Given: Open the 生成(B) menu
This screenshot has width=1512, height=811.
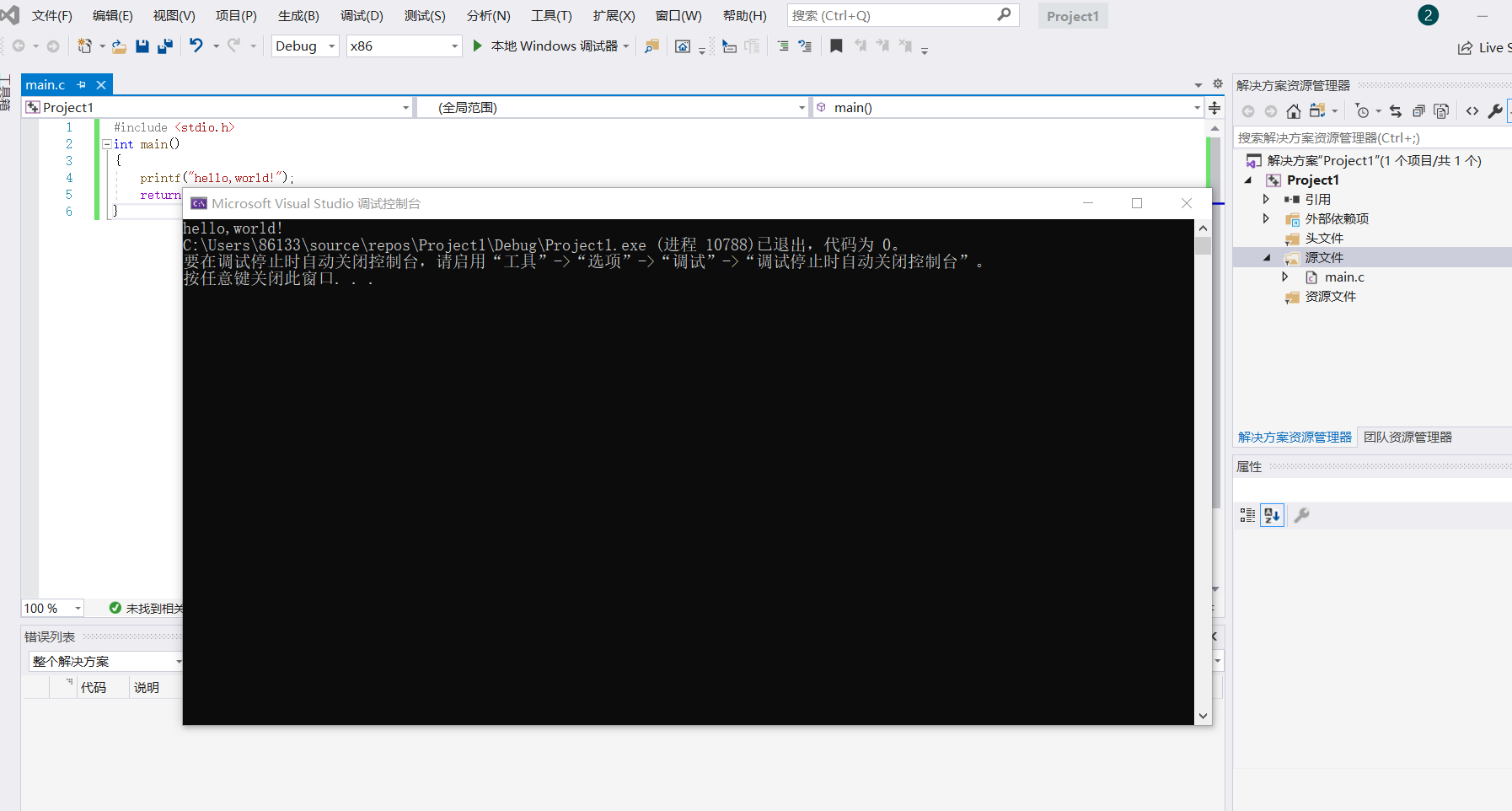Looking at the screenshot, I should 298,16.
